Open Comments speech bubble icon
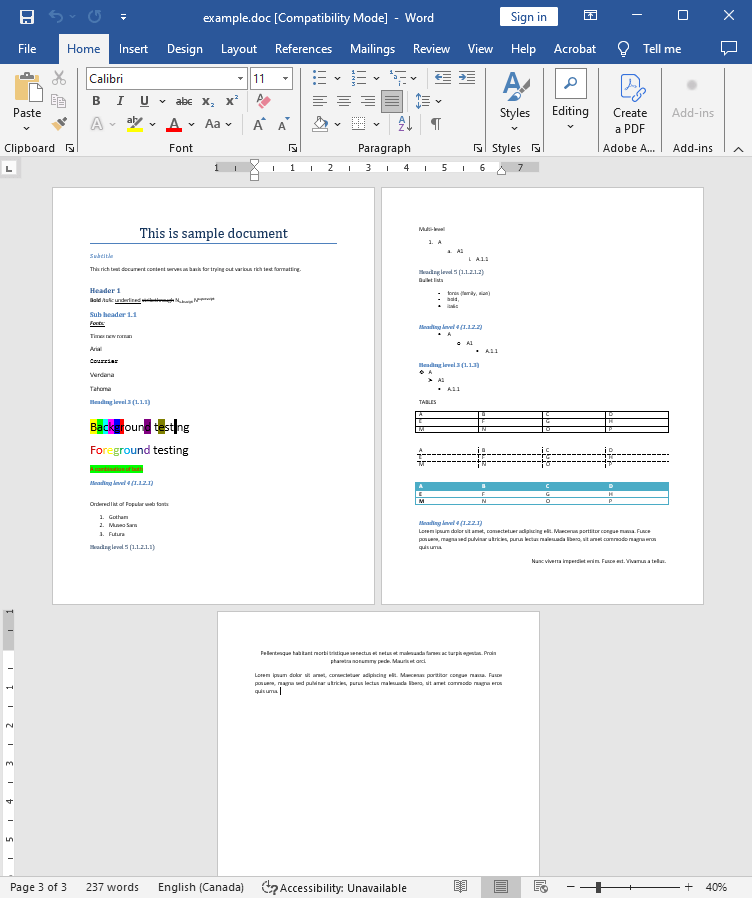 pos(729,48)
